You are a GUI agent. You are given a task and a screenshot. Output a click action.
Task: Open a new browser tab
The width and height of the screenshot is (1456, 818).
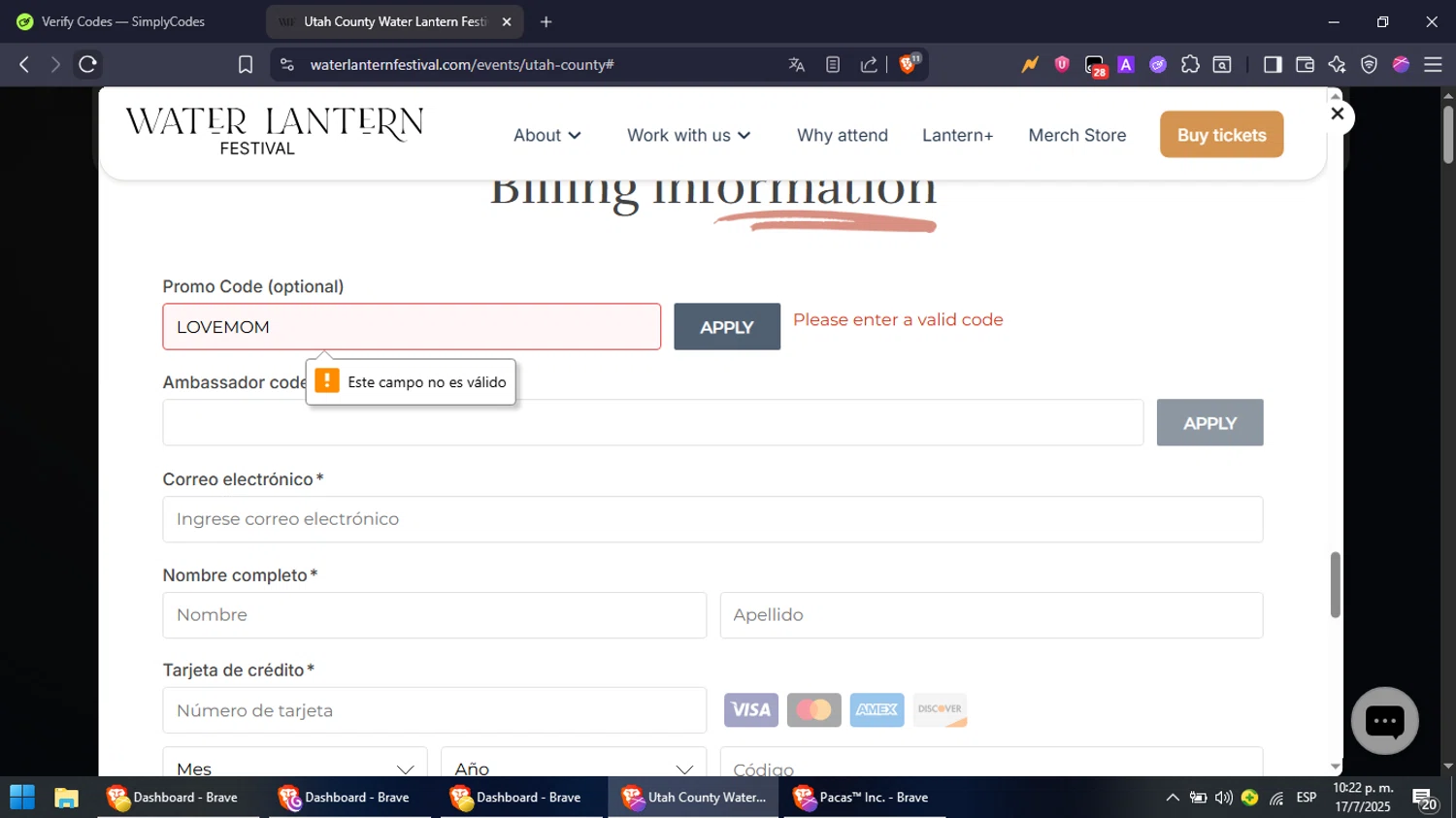tap(546, 21)
